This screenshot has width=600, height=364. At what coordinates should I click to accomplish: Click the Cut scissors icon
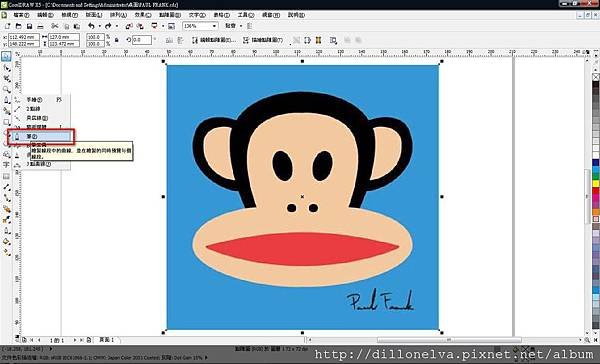[x=55, y=26]
